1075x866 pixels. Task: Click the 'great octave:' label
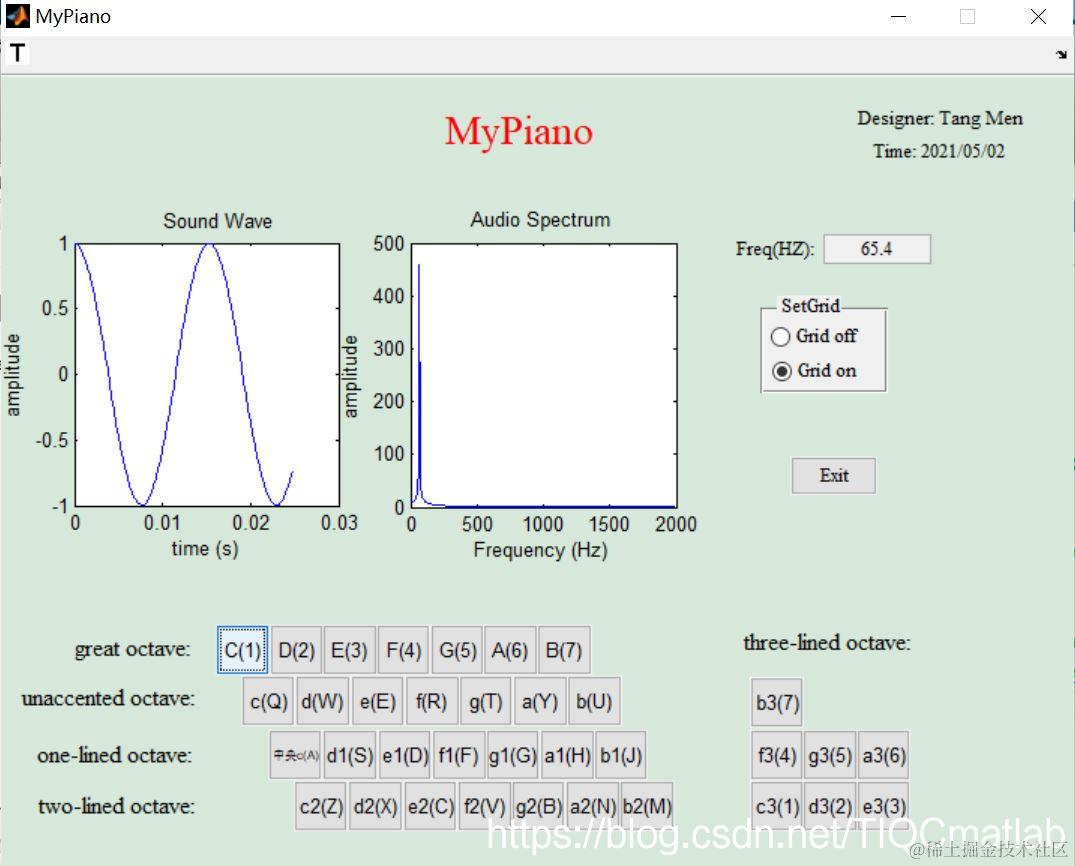[132, 649]
